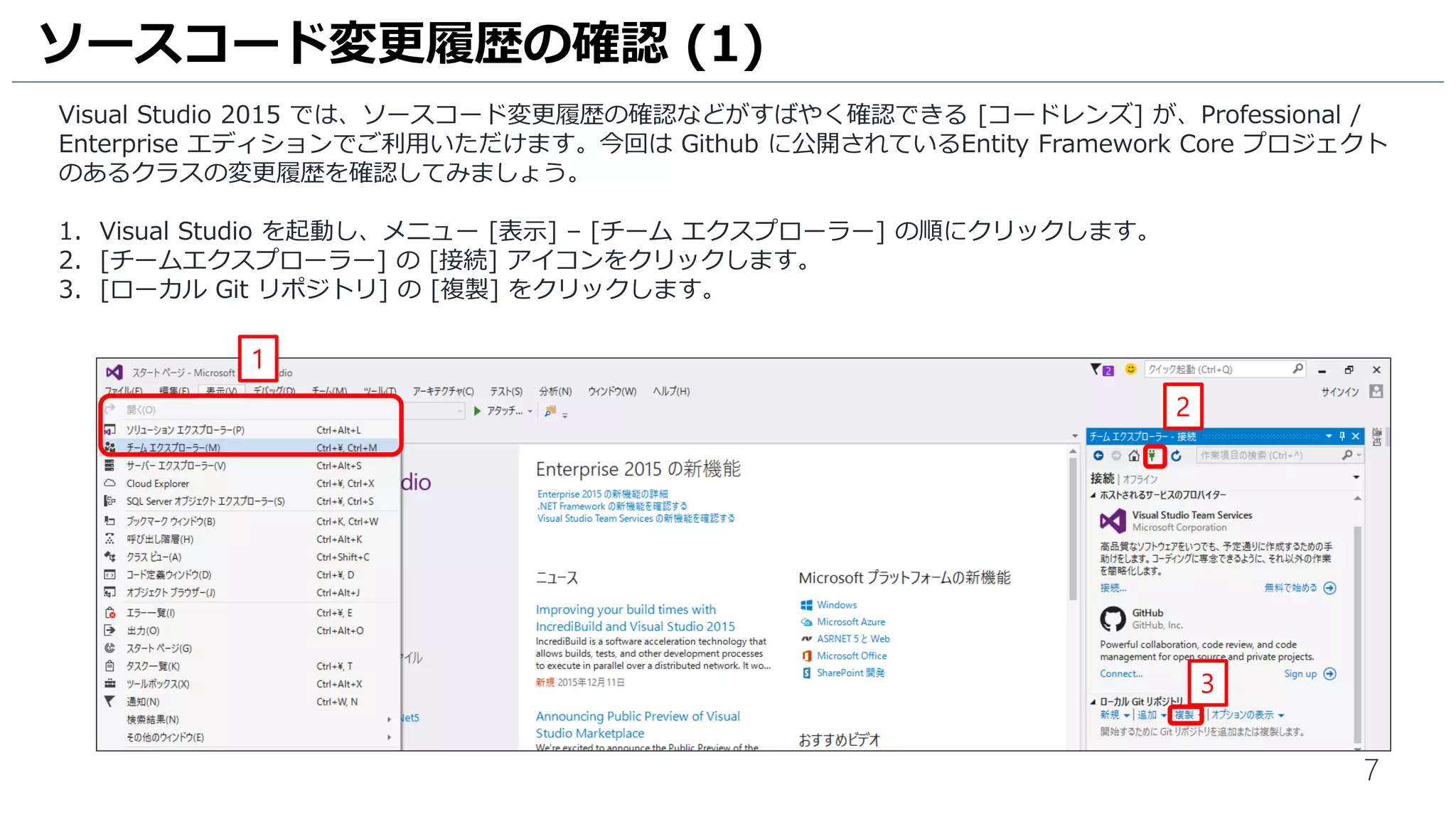The height and width of the screenshot is (819, 1456).
Task: Open the SharePoint 開発 link
Action: [850, 673]
